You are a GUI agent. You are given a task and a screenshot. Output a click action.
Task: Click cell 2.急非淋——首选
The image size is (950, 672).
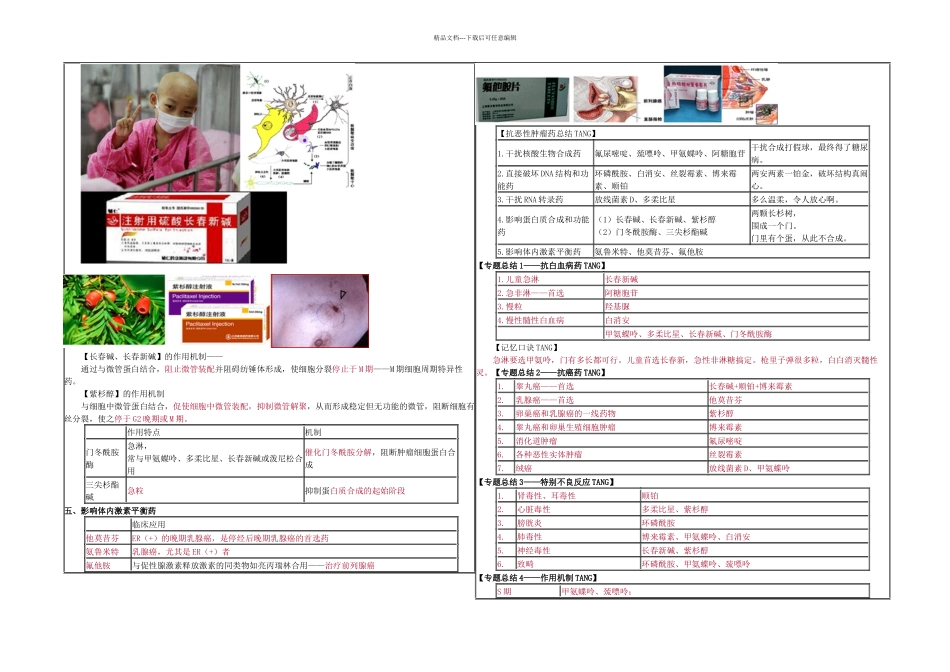[531, 293]
